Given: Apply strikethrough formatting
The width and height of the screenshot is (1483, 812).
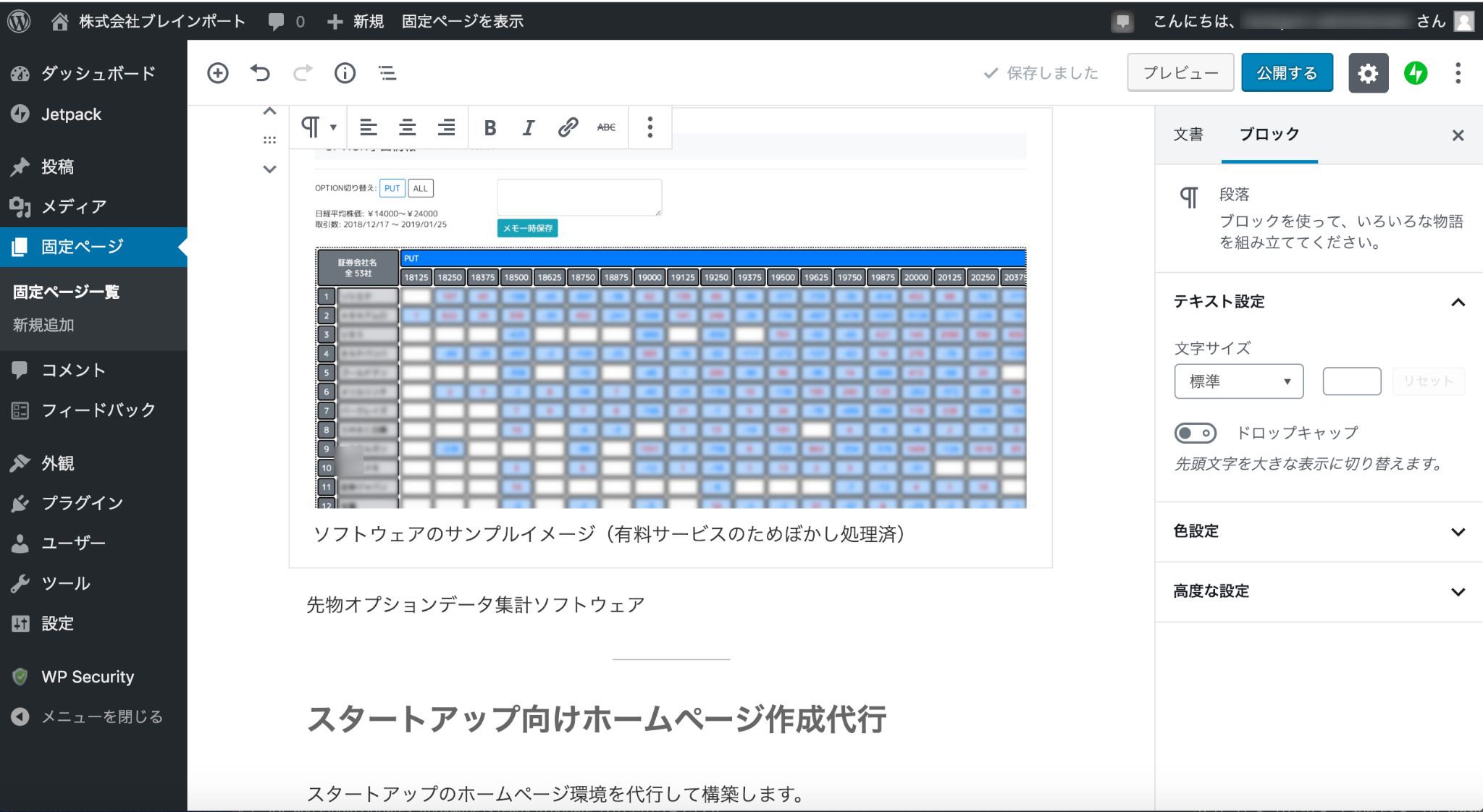Looking at the screenshot, I should pos(606,128).
